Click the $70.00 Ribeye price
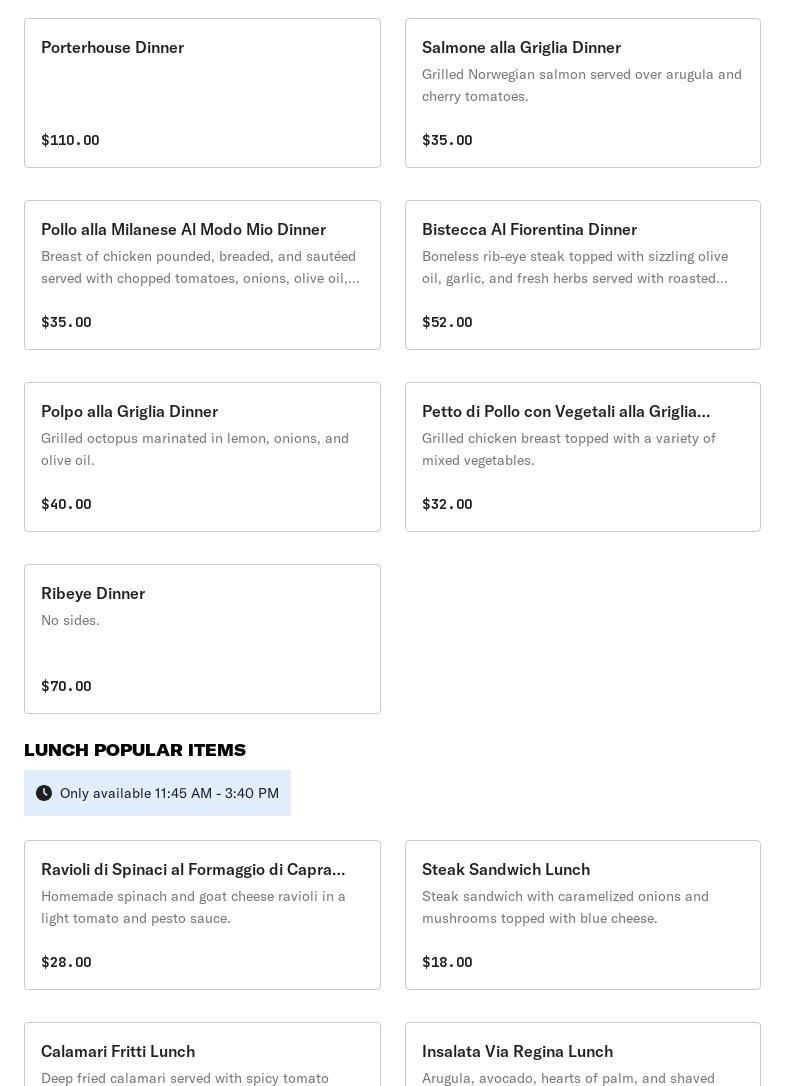The height and width of the screenshot is (1086, 785). [66, 686]
